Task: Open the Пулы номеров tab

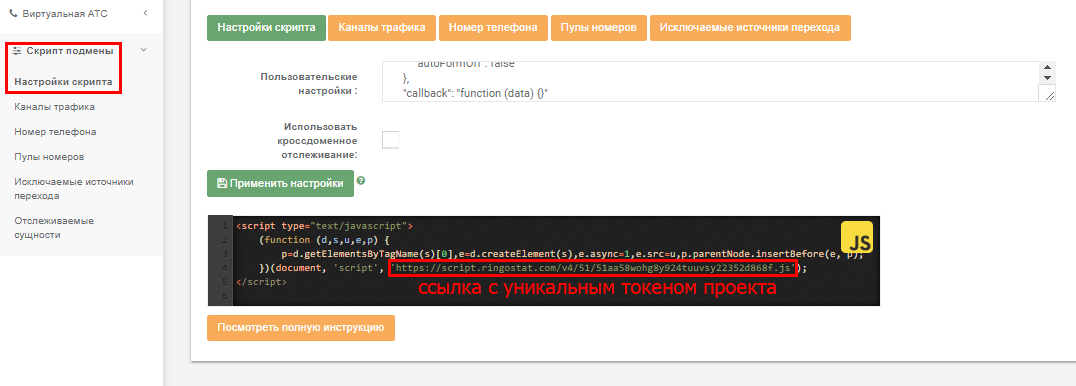Action: [x=598, y=28]
